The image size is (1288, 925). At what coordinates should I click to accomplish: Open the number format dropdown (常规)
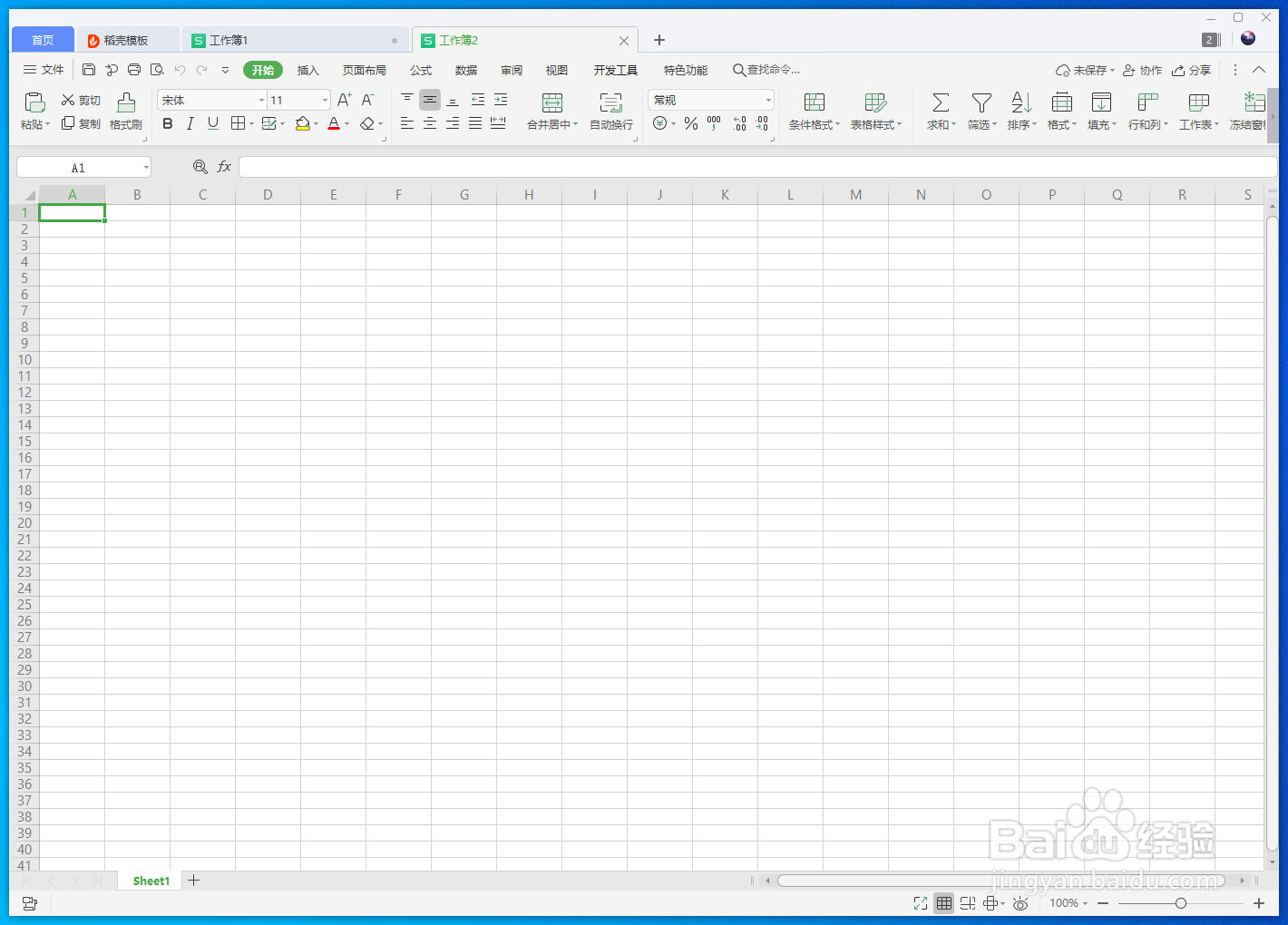768,100
